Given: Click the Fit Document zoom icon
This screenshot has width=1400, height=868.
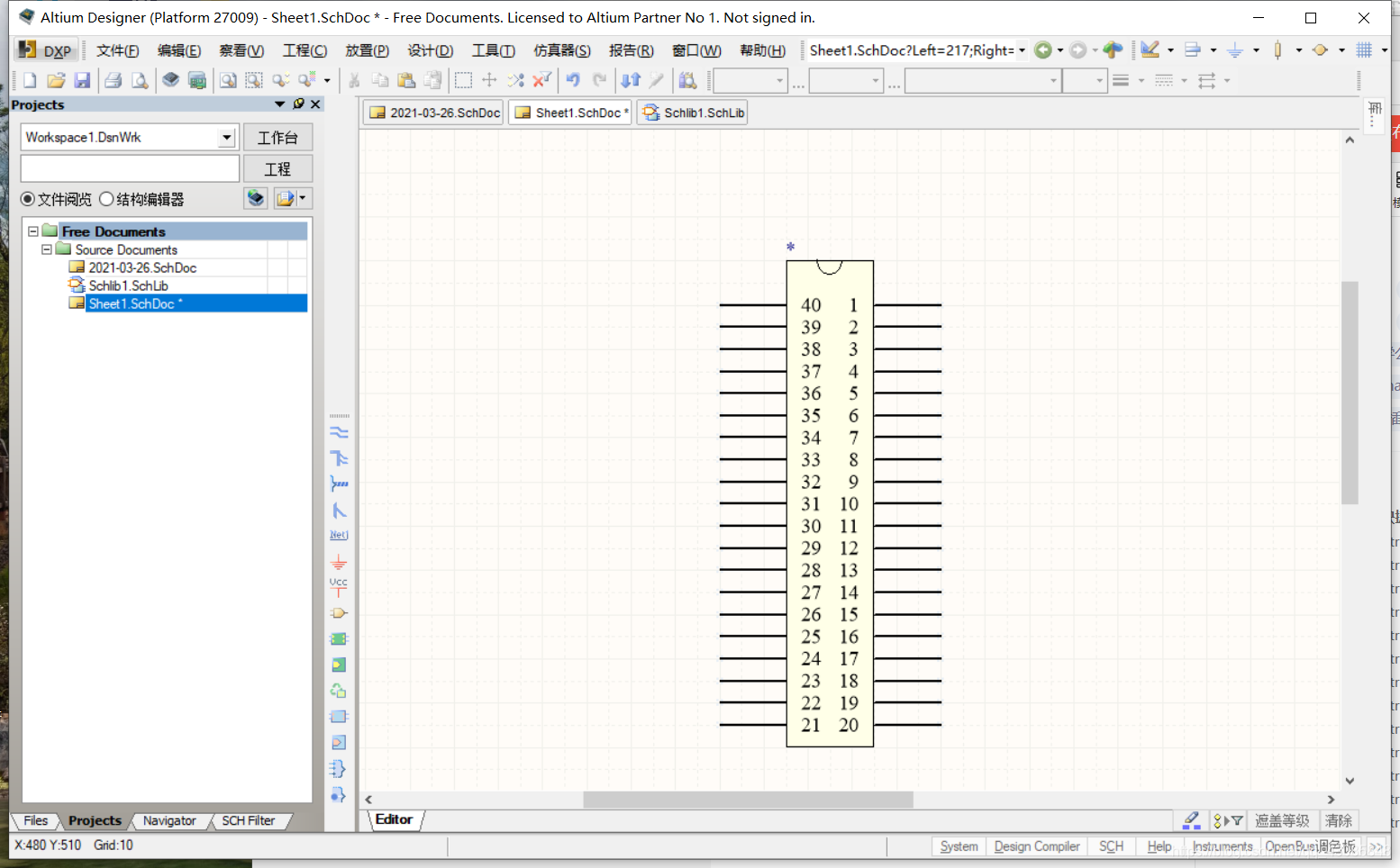Looking at the screenshot, I should pyautogui.click(x=228, y=80).
